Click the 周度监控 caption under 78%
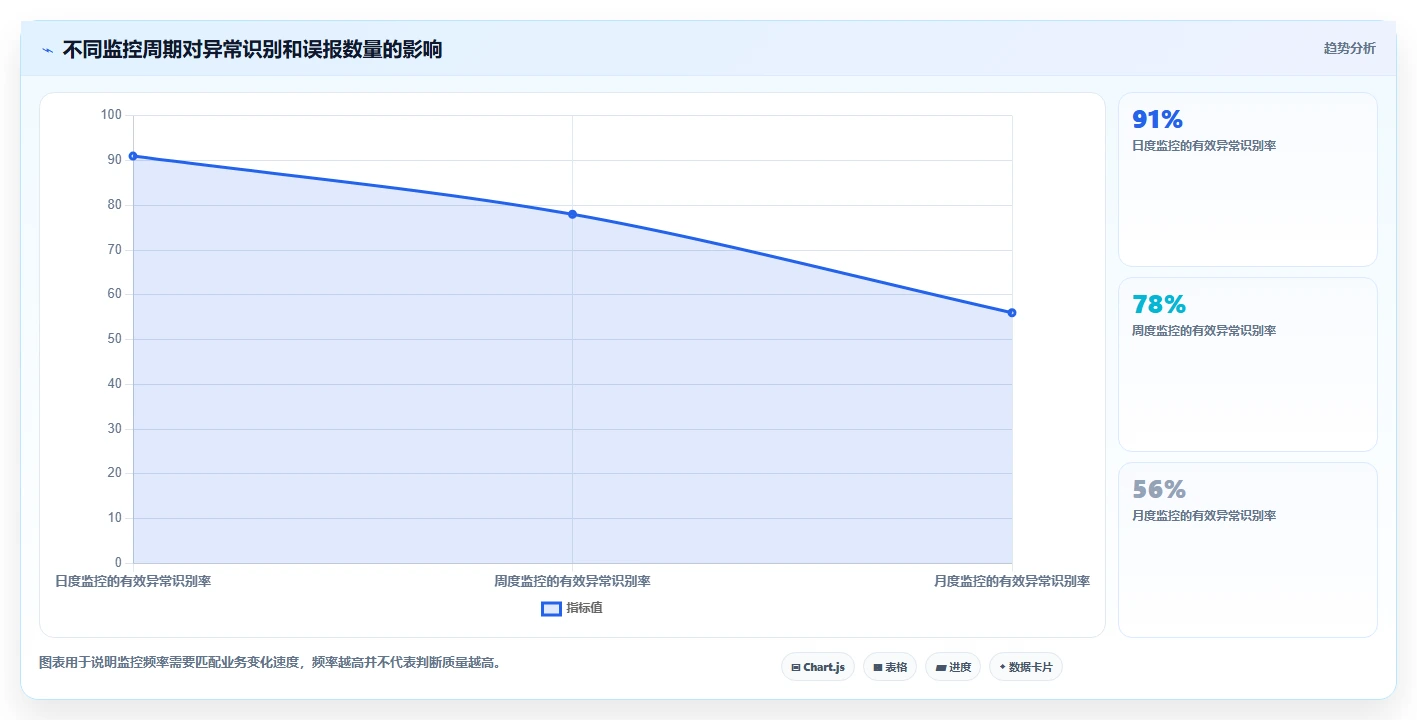The width and height of the screenshot is (1417, 720). [1204, 331]
